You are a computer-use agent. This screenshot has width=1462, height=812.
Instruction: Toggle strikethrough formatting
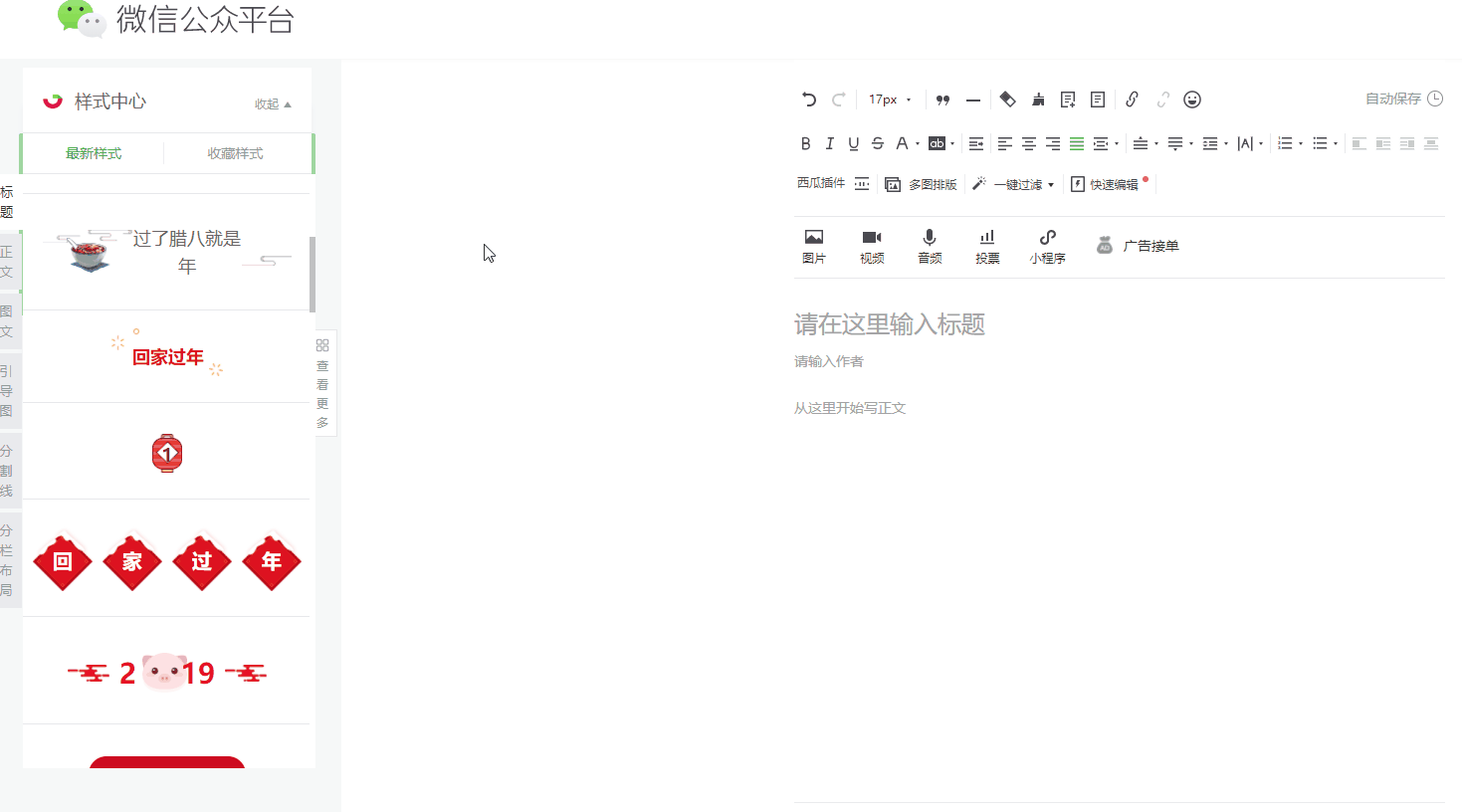coord(877,144)
